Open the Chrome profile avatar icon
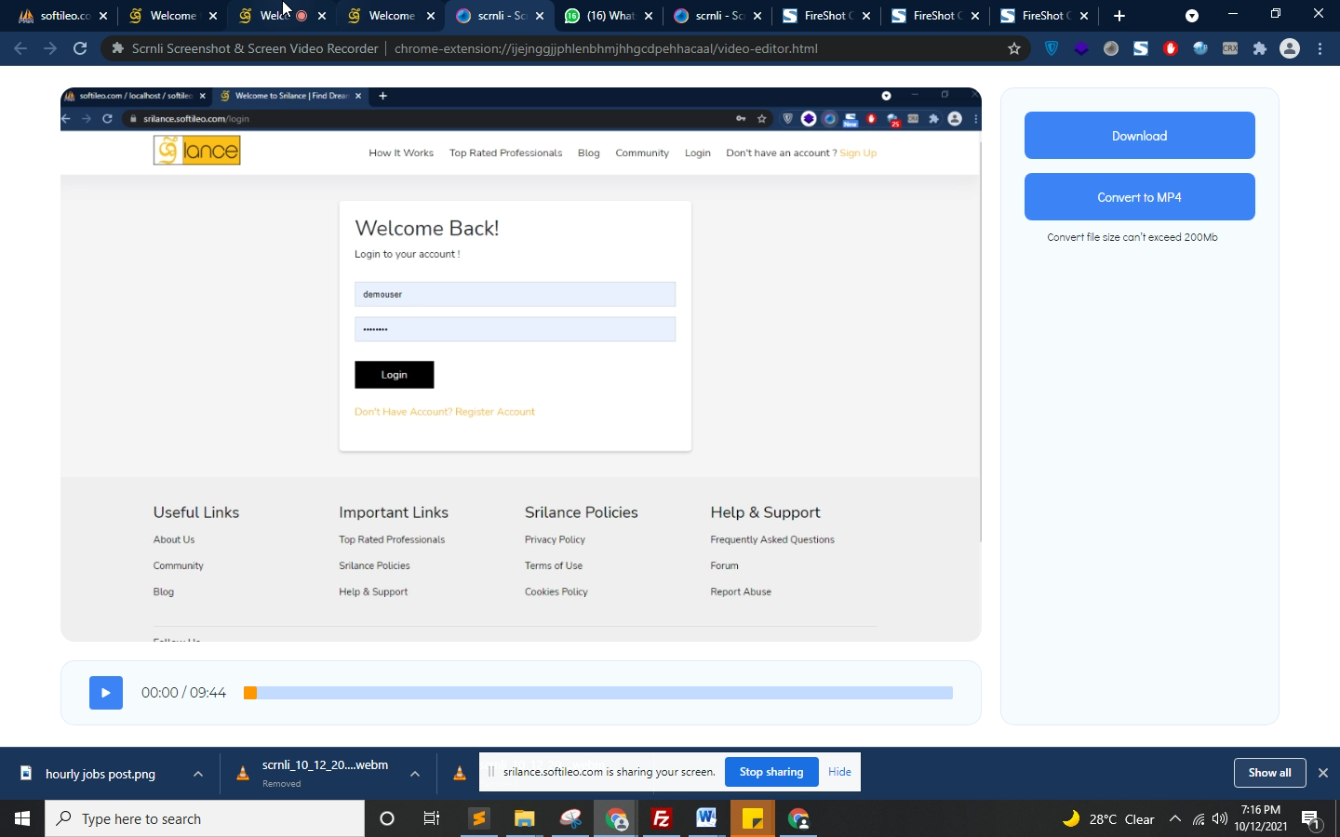Image resolution: width=1340 pixels, height=837 pixels. [1289, 48]
